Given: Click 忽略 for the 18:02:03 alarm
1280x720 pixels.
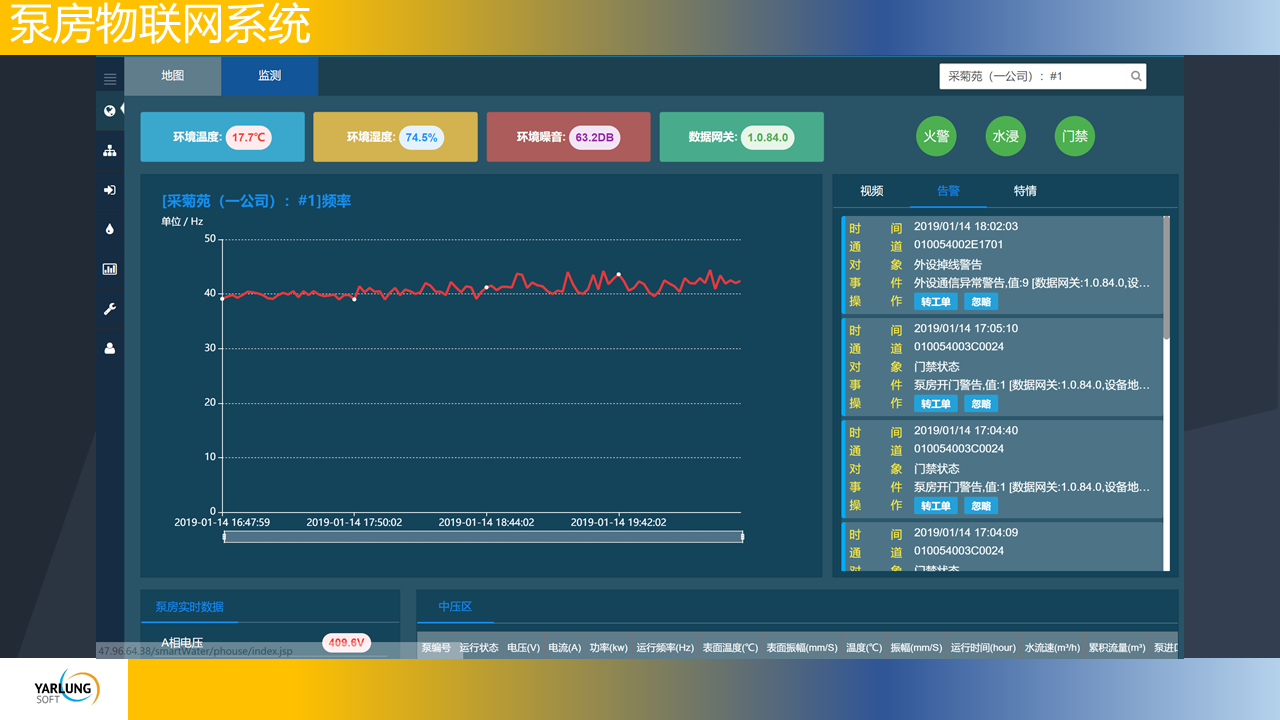Looking at the screenshot, I should (981, 302).
